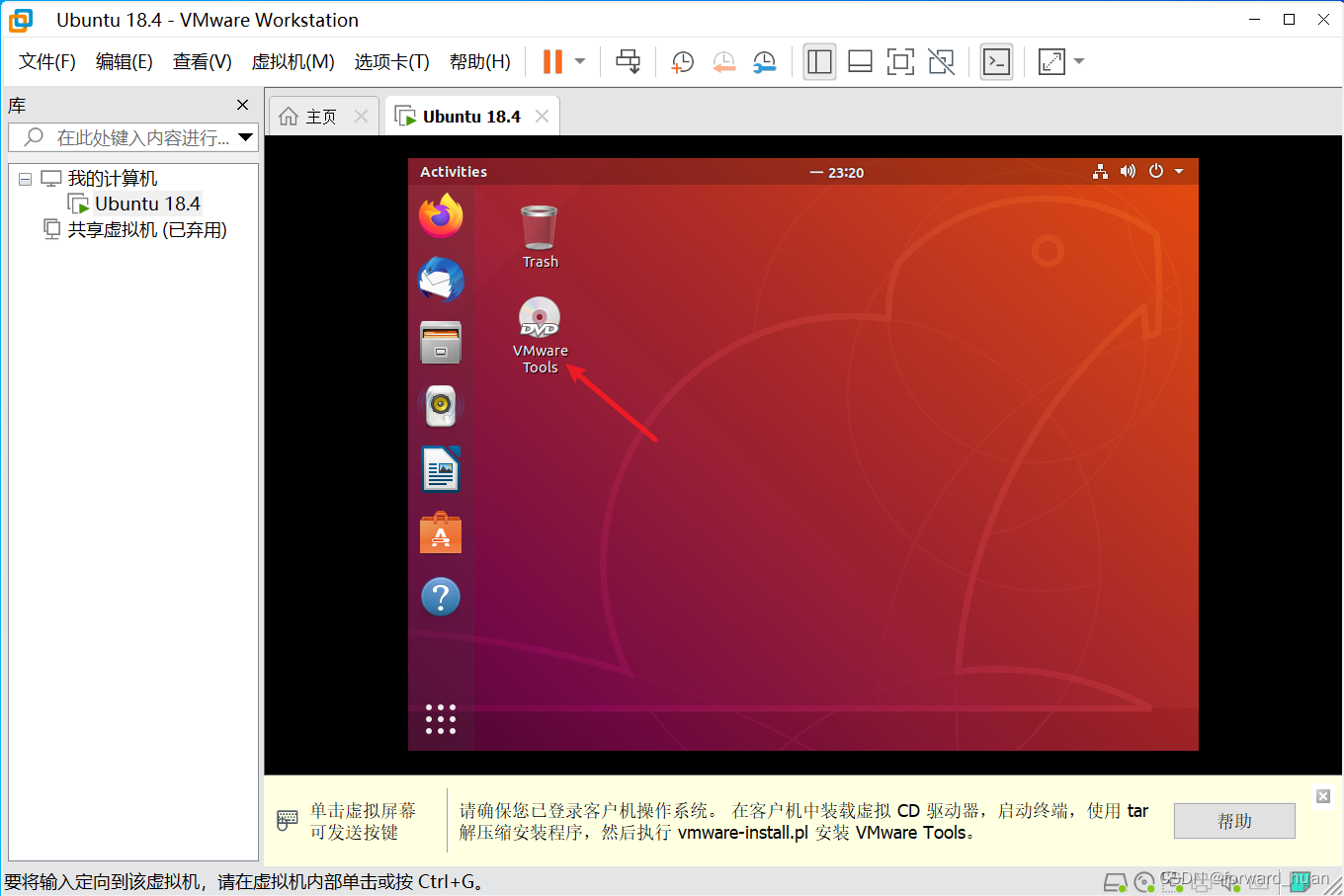1344x896 pixels.
Task: Click the VMware Tools DVD desktop icon
Action: 540,335
